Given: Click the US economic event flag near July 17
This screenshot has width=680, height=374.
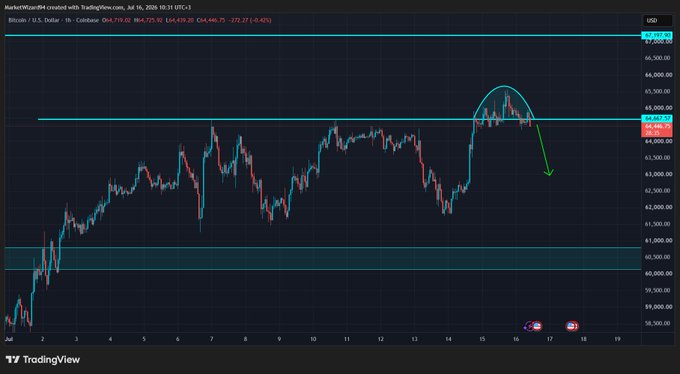Looking at the screenshot, I should pos(571,326).
